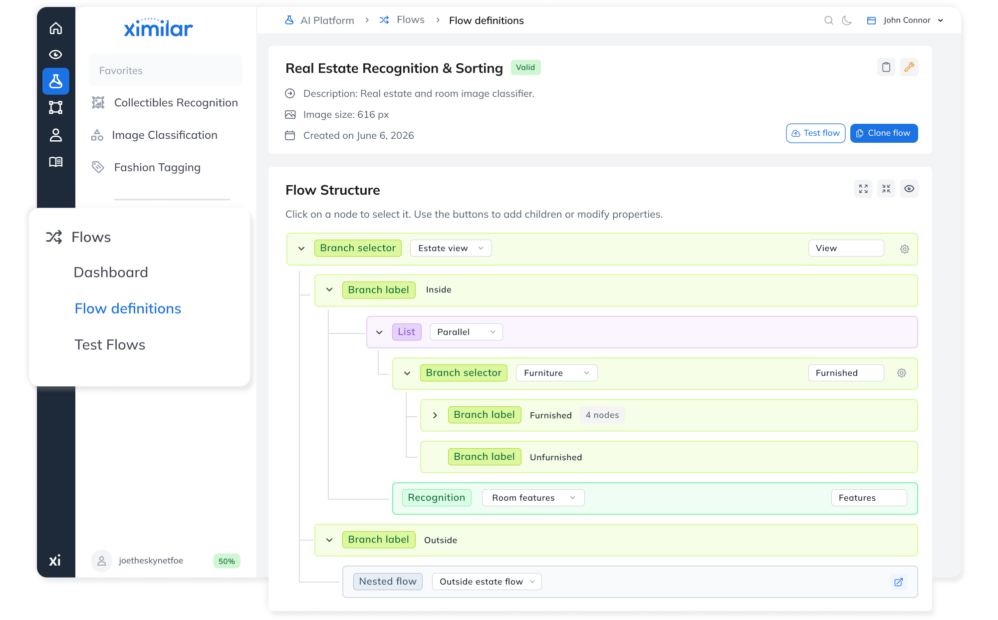Open Flow definitions in the Flows menu
998x620 pixels.
point(127,308)
